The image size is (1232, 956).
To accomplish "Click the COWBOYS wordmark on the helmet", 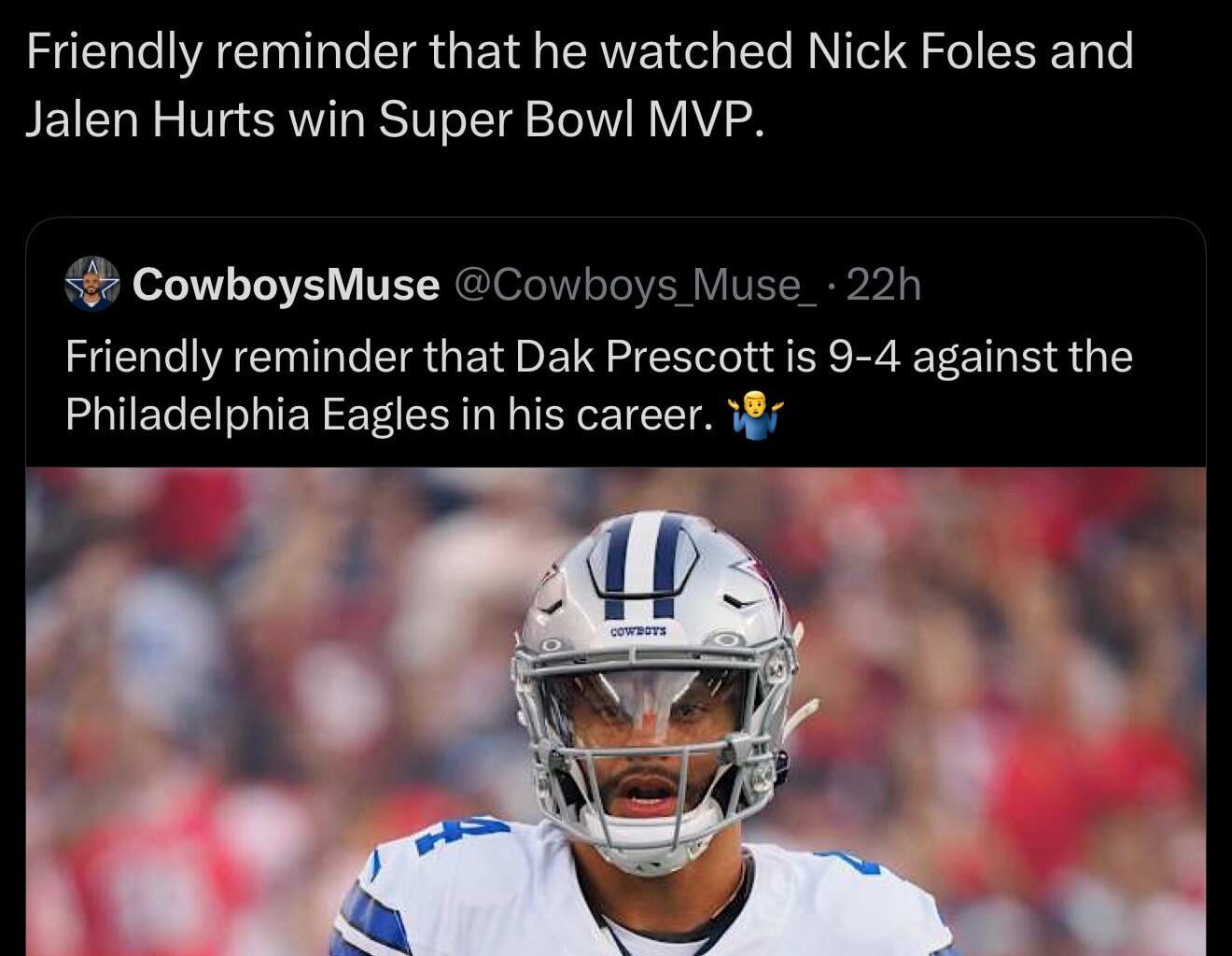I will 638,632.
